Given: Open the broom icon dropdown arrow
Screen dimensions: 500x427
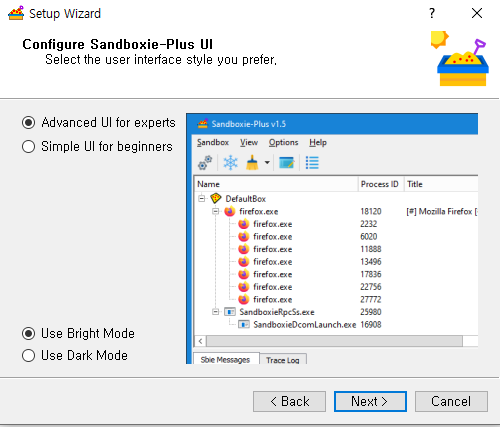Looking at the screenshot, I should coord(267,163).
